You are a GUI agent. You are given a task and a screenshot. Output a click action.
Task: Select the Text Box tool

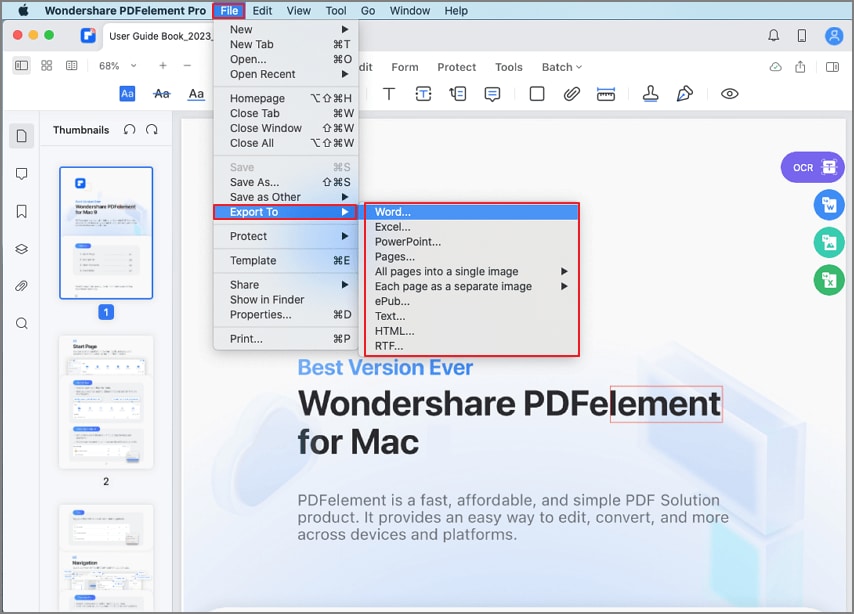423,94
